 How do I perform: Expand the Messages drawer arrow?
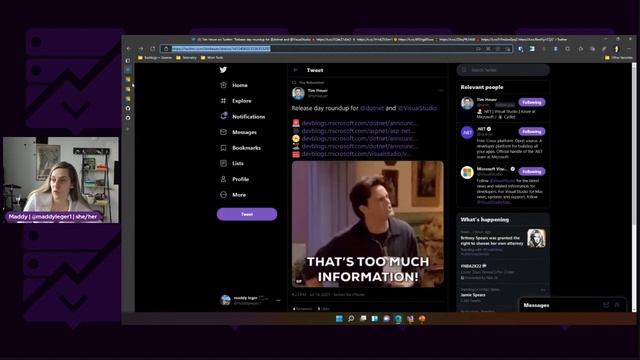click(x=617, y=305)
